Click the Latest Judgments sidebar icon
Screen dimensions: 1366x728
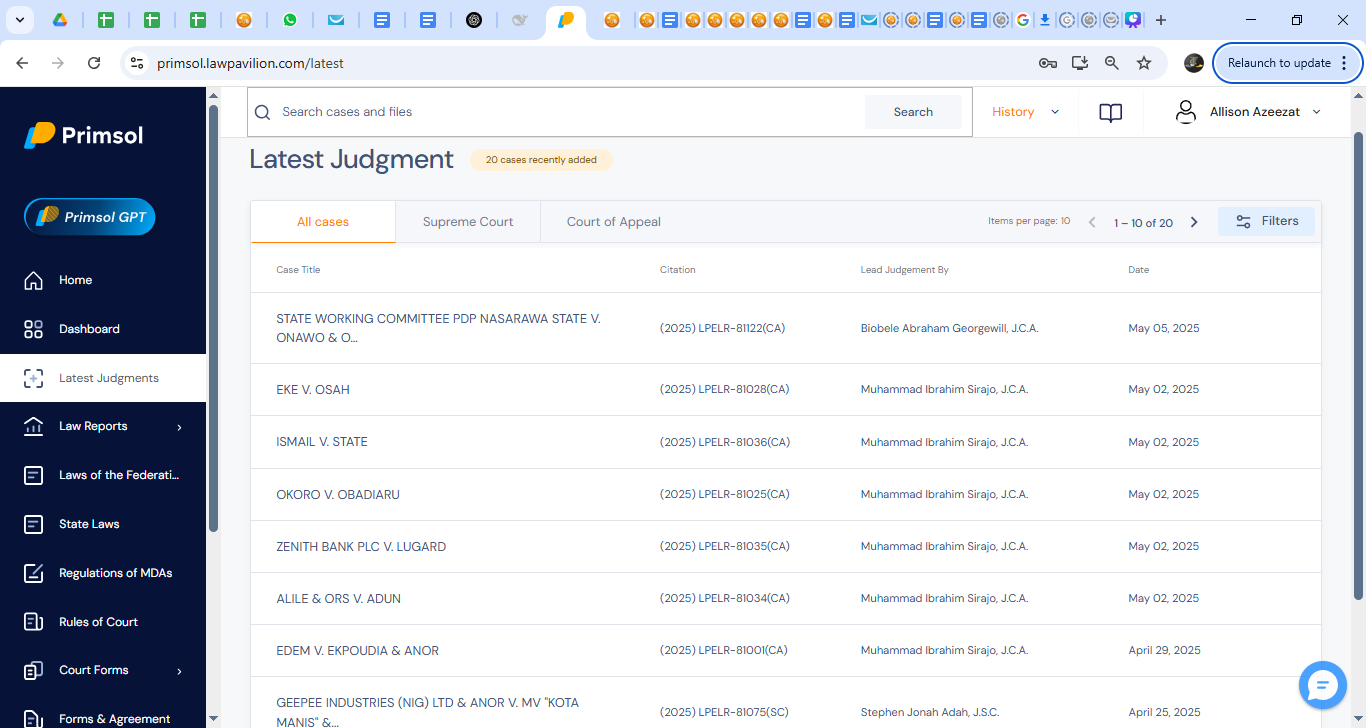(33, 378)
